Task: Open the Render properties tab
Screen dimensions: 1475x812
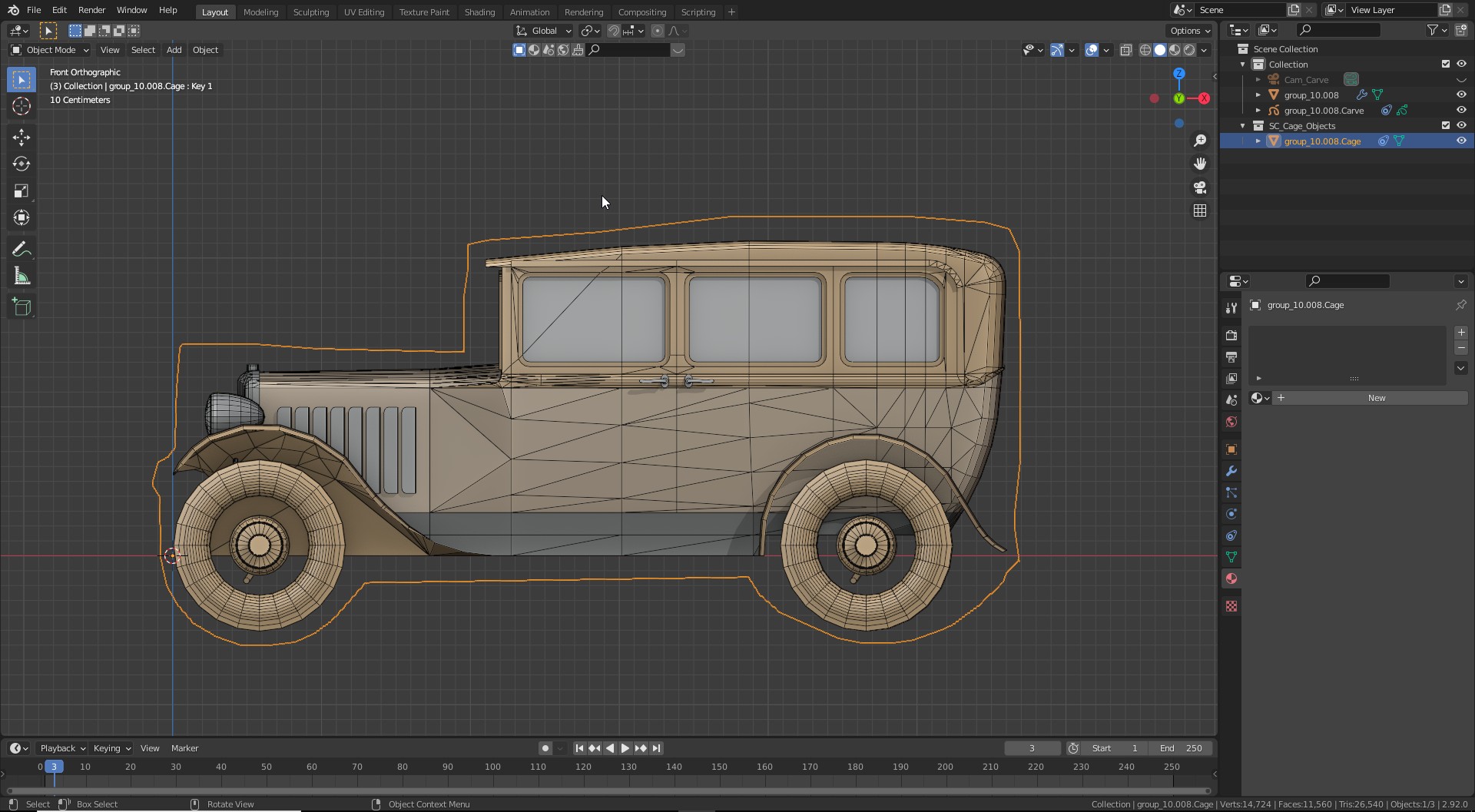Action: pos(1231,336)
